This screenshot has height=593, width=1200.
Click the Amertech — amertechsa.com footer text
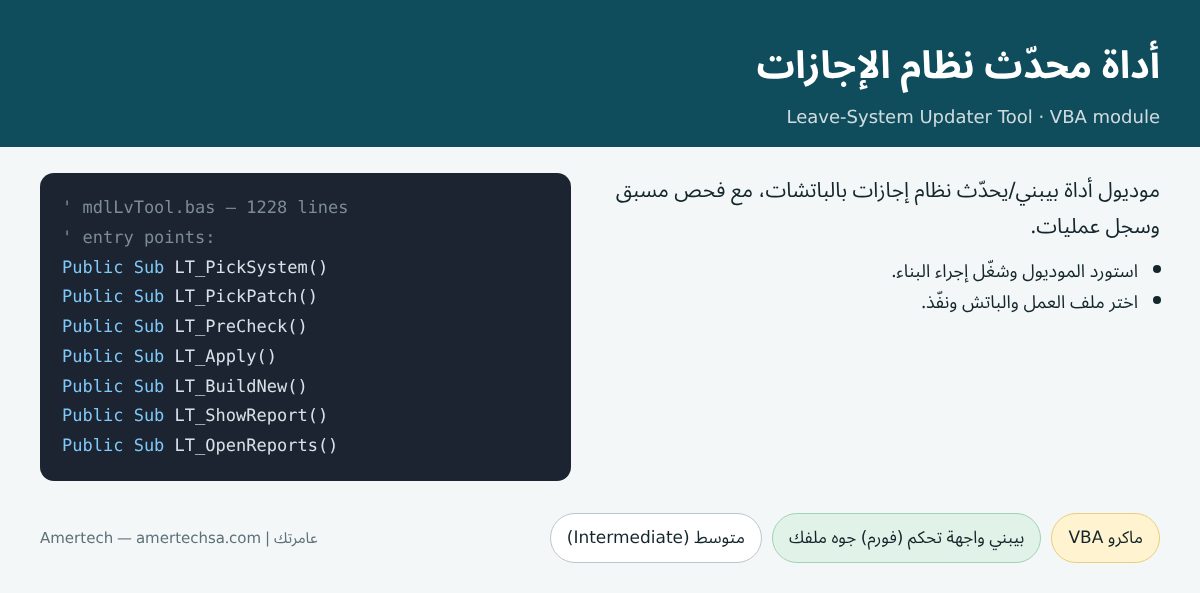[179, 538]
